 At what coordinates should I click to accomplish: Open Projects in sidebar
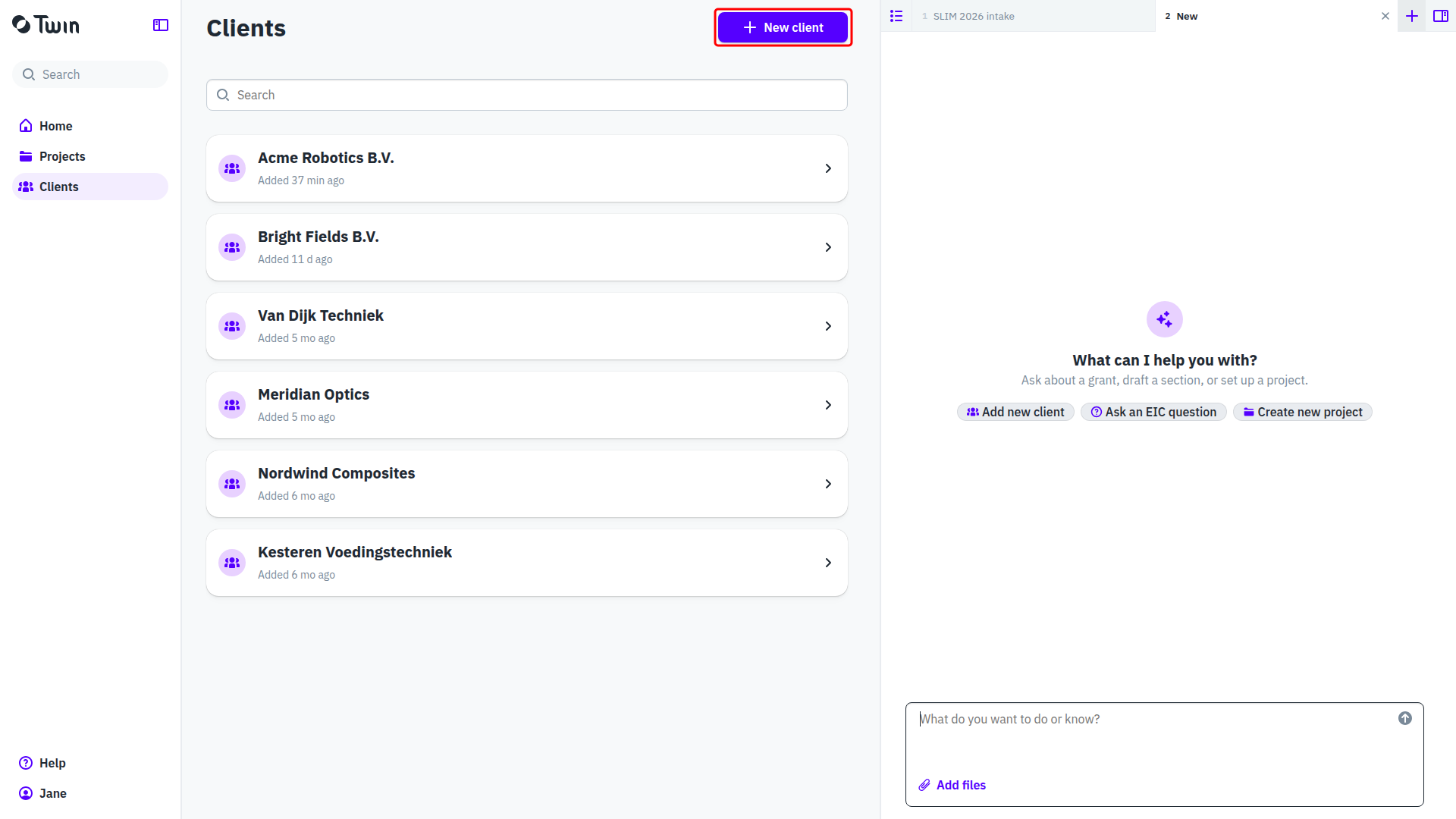coord(90,156)
